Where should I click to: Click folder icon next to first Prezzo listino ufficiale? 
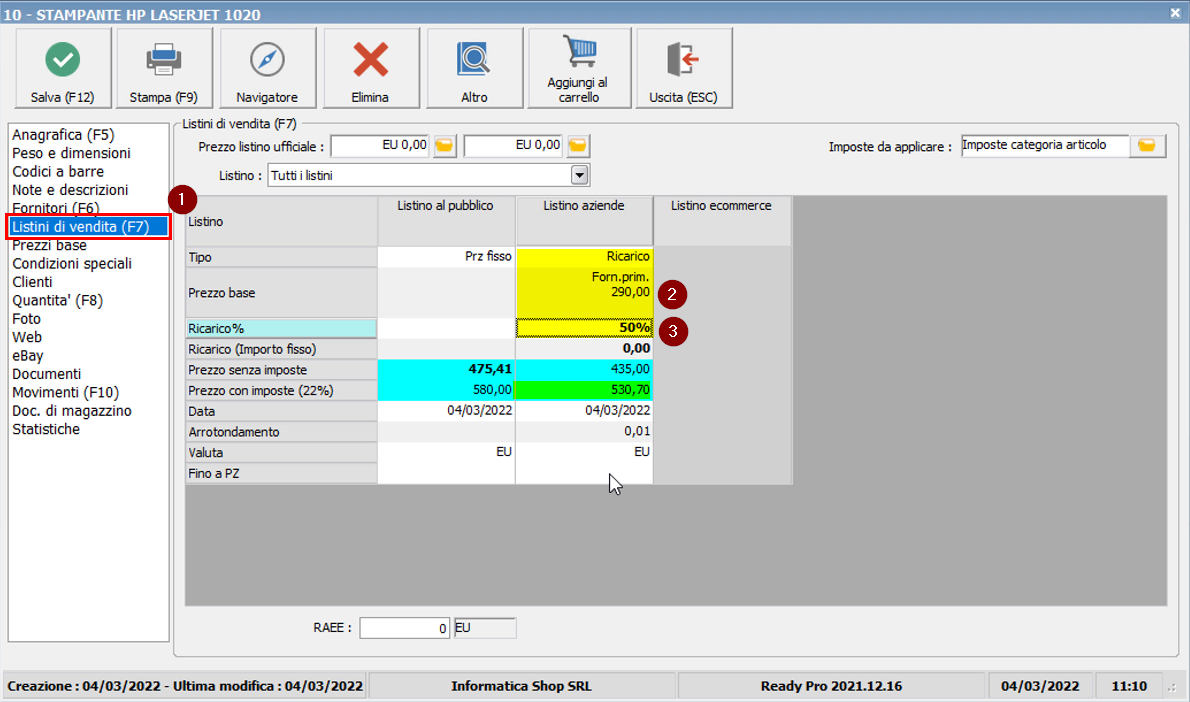[445, 145]
